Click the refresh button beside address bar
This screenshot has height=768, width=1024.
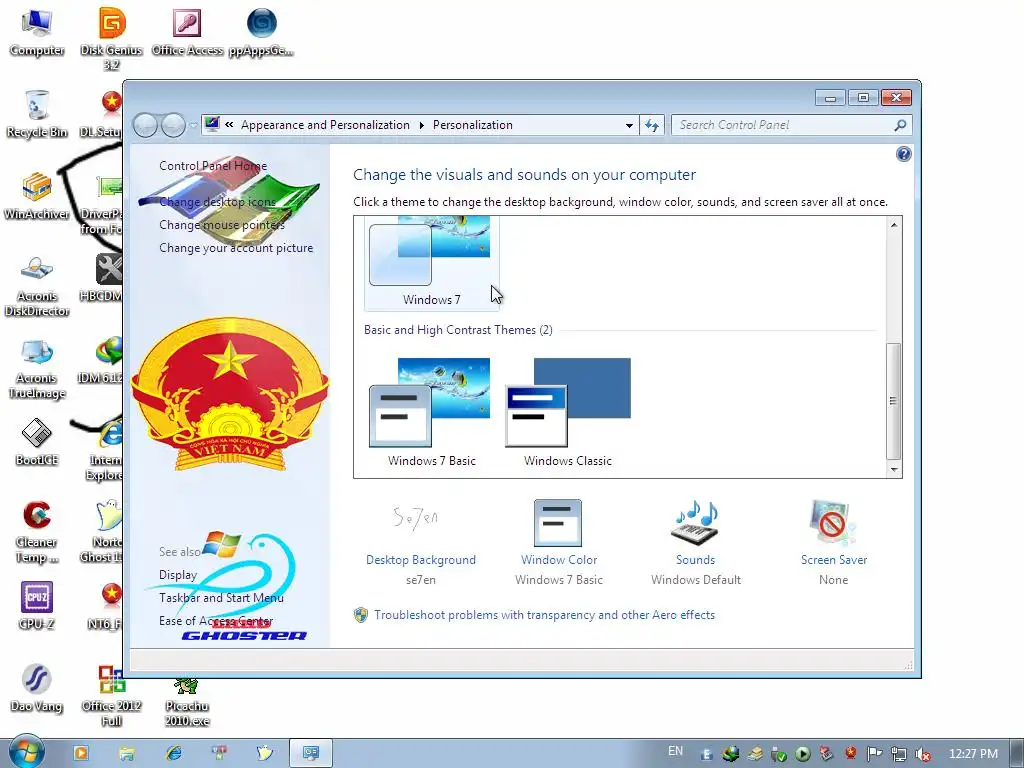pyautogui.click(x=652, y=125)
